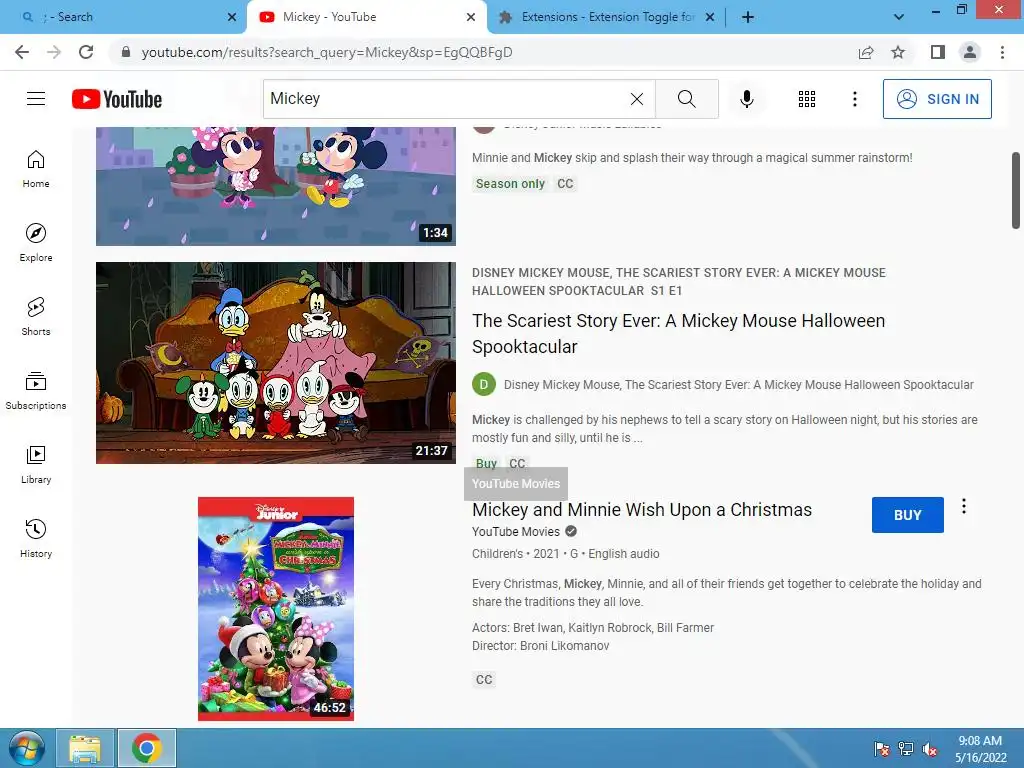
Task: Select the Mickey - YouTube tab
Action: pos(366,17)
